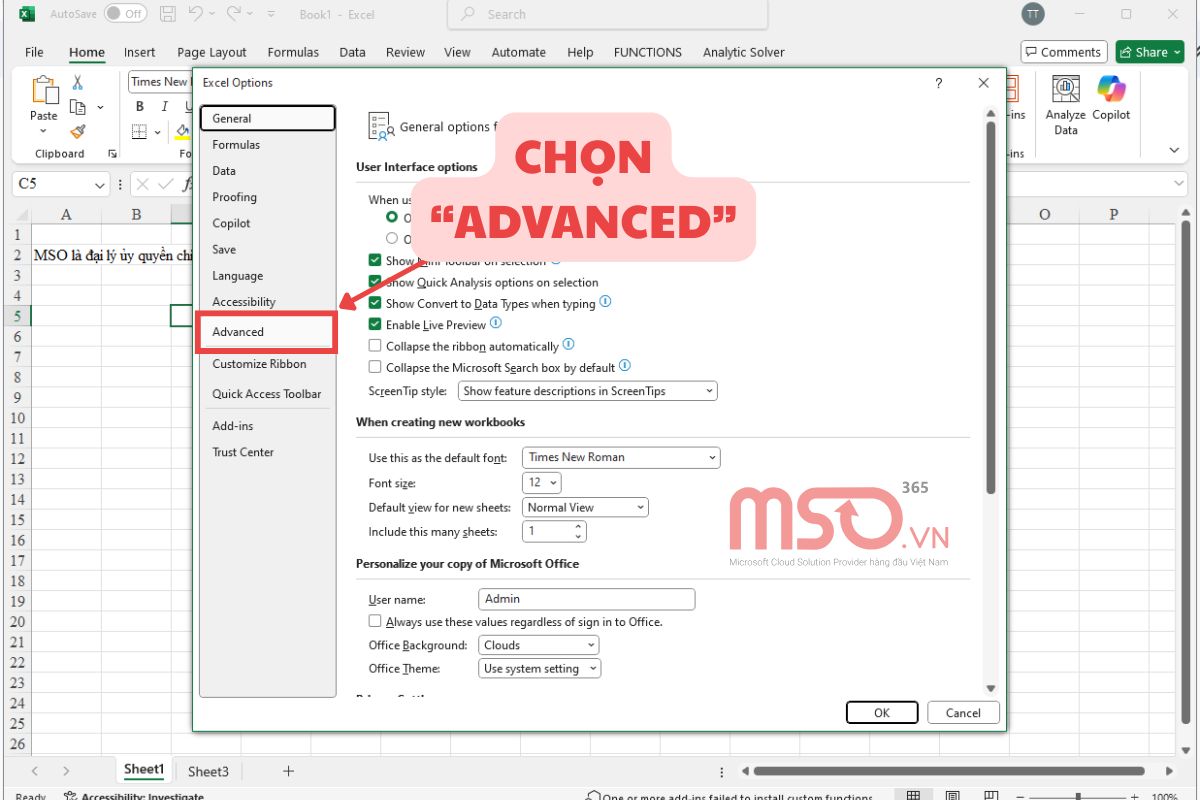Click the Bold B icon
The width and height of the screenshot is (1200, 800).
pyautogui.click(x=139, y=107)
